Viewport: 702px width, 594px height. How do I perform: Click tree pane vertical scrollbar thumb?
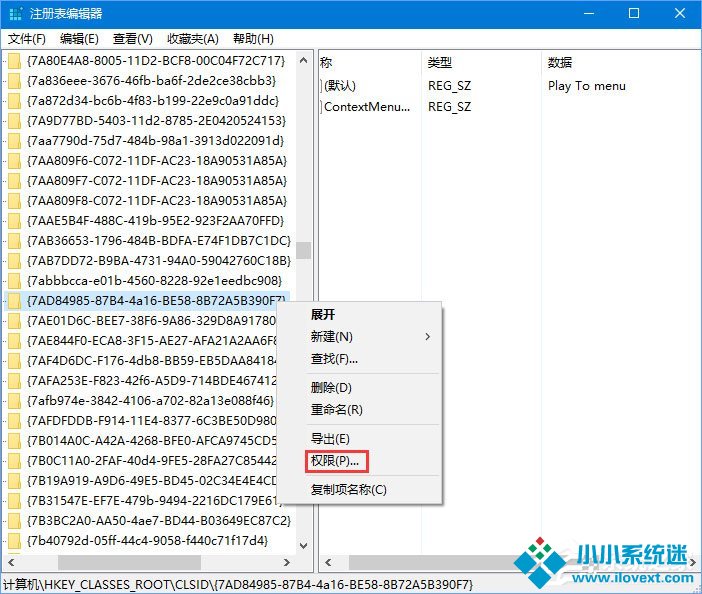pyautogui.click(x=304, y=250)
